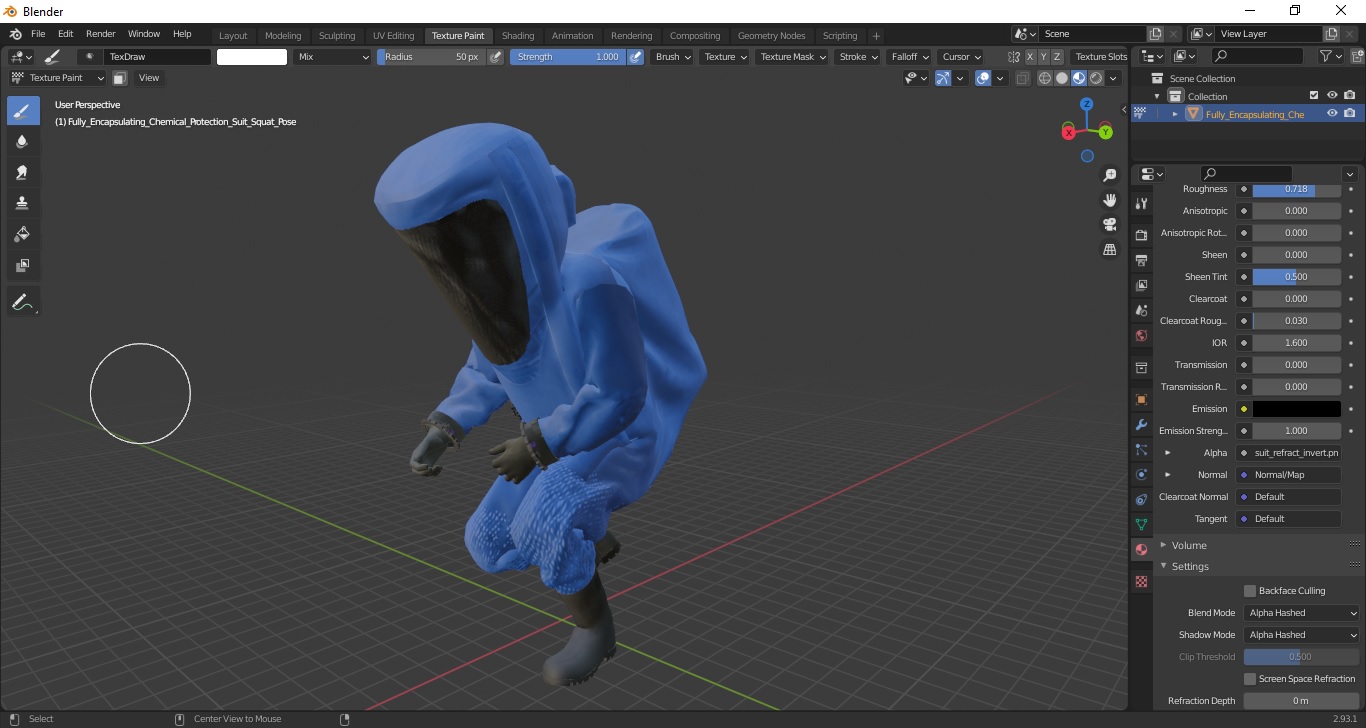Select the Fill bucket tool
The width and height of the screenshot is (1366, 728).
pyautogui.click(x=23, y=234)
